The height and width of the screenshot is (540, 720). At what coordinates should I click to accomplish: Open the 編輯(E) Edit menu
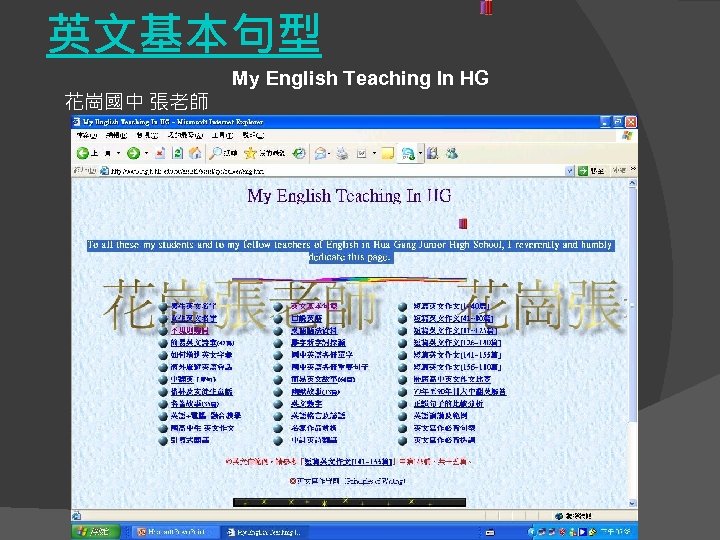116,135
